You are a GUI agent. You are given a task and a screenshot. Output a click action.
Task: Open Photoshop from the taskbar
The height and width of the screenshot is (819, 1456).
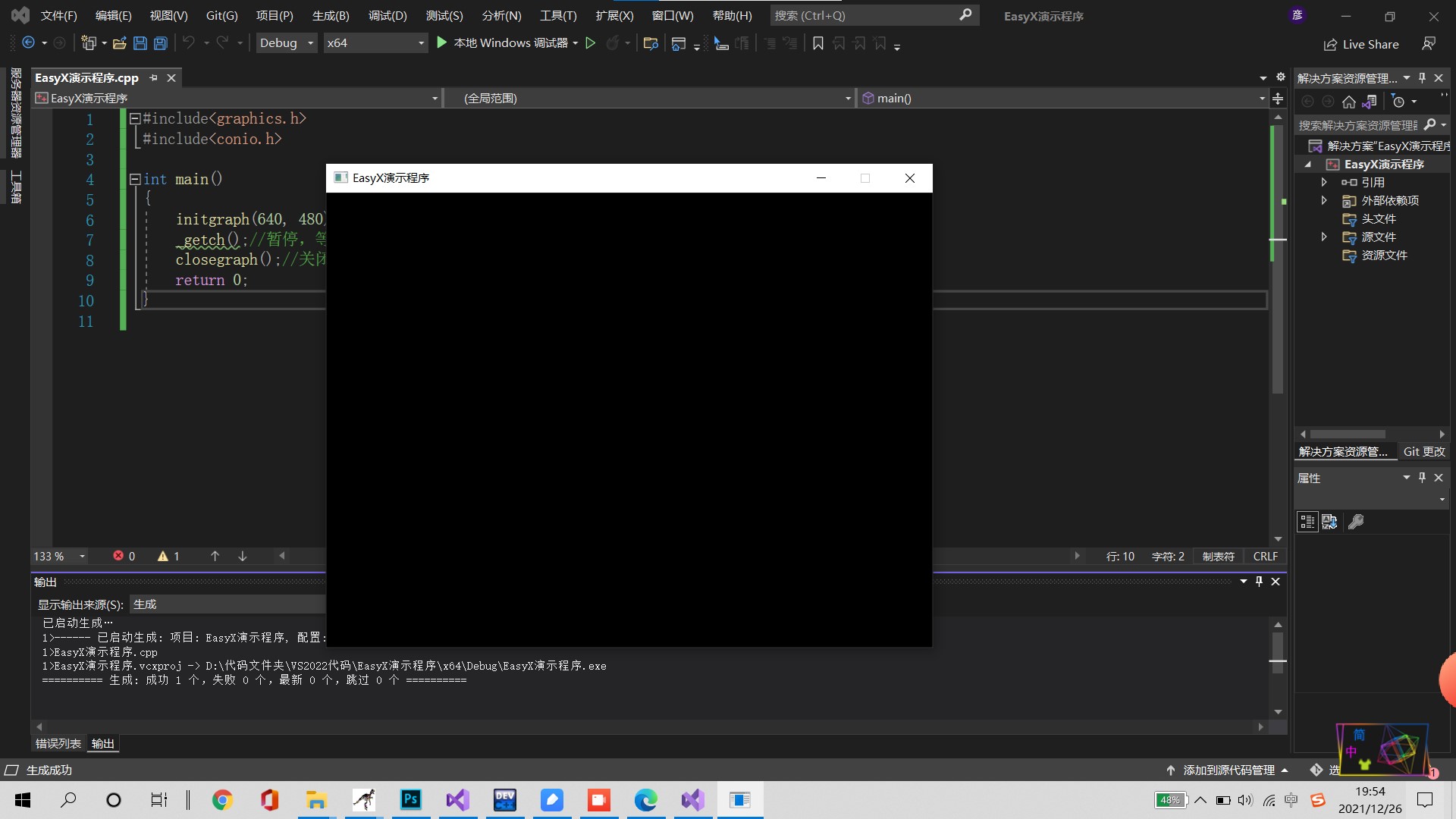coord(410,800)
